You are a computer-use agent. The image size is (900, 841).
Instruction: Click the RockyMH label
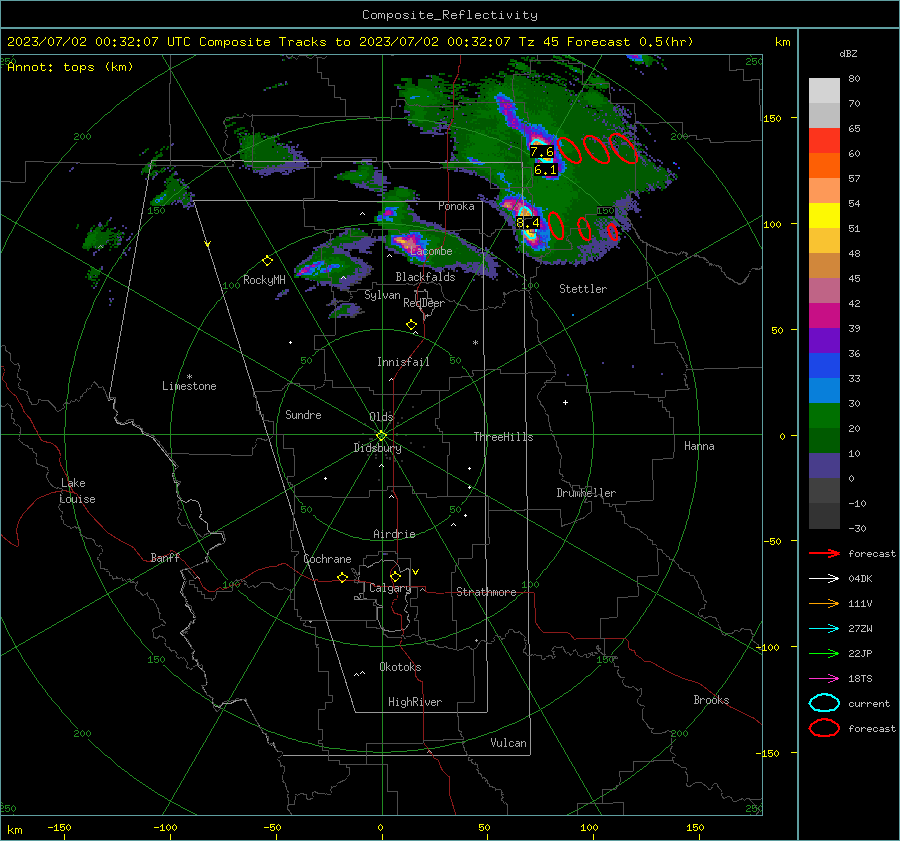(264, 280)
